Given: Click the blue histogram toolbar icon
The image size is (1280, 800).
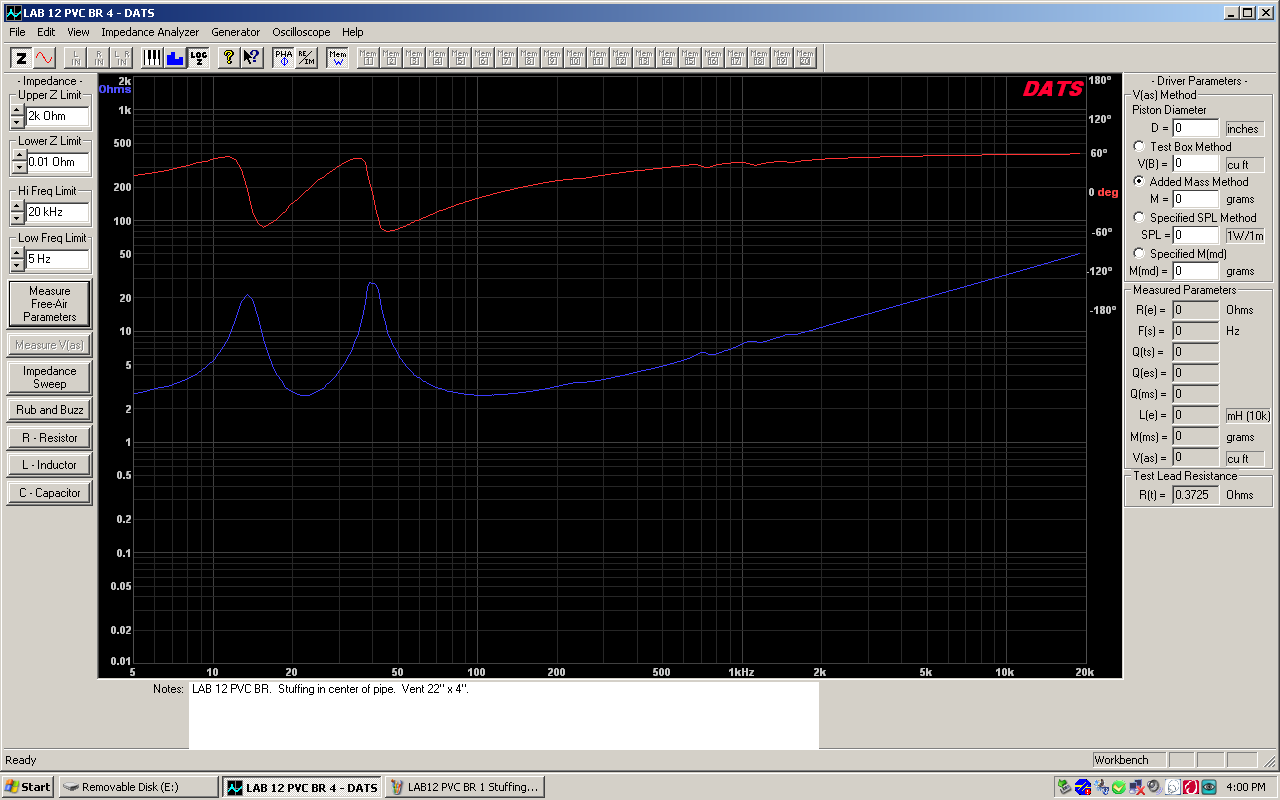Looking at the screenshot, I should click(175, 58).
